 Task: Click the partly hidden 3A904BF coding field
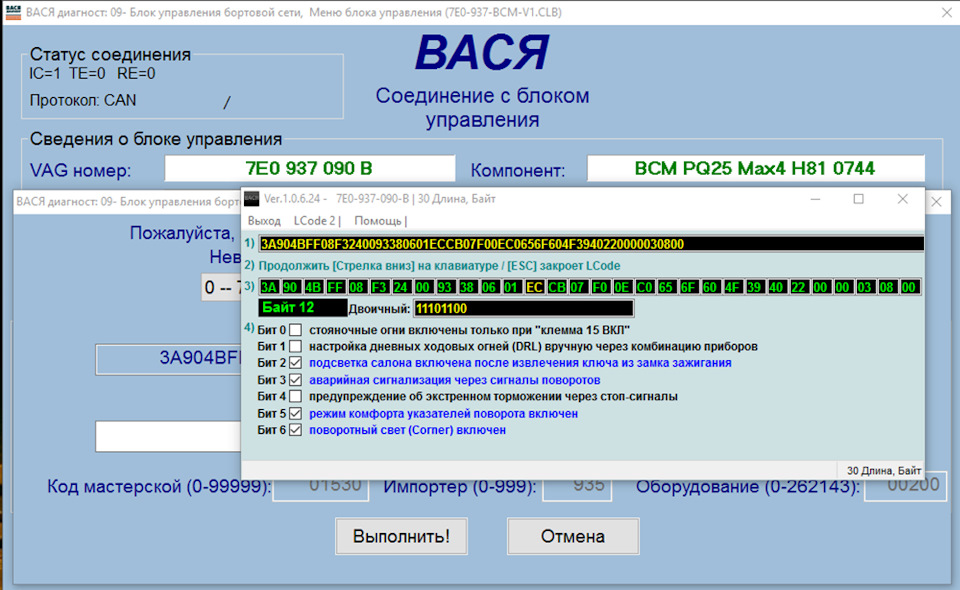click(168, 359)
